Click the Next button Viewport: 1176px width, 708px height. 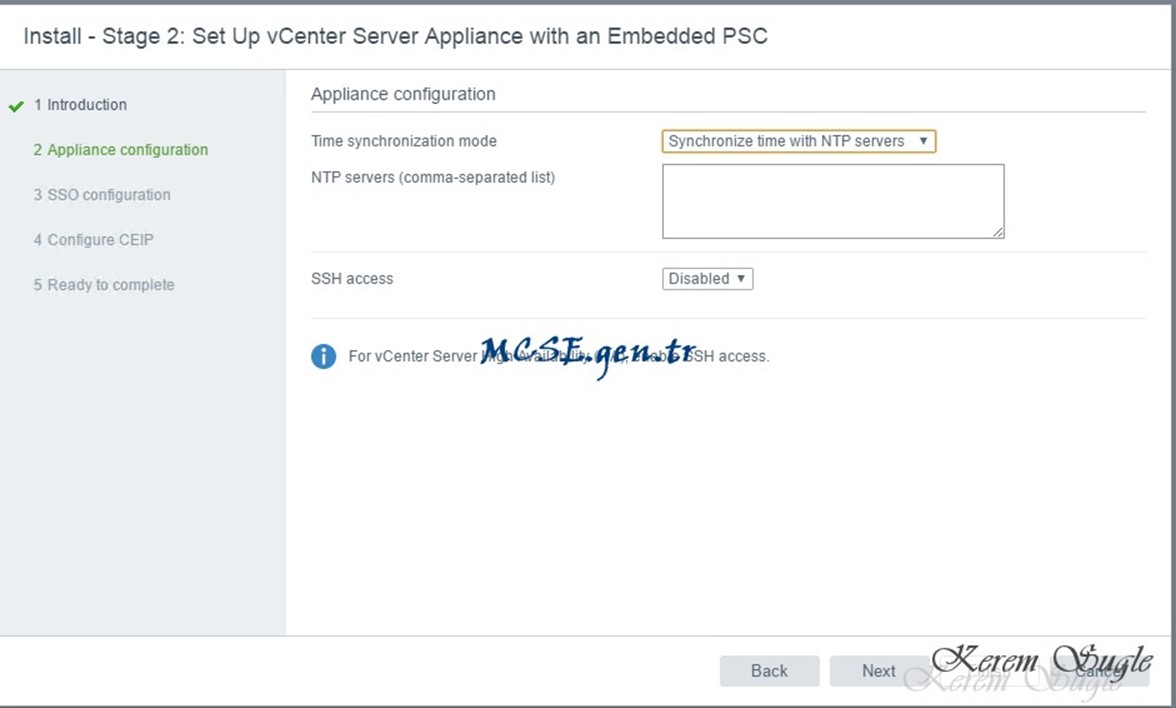pos(878,670)
